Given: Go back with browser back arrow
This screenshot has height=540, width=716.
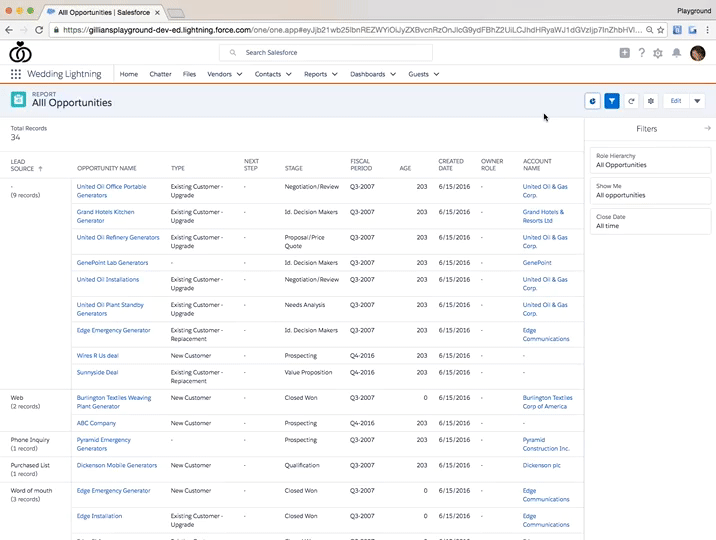Looking at the screenshot, I should [9, 30].
